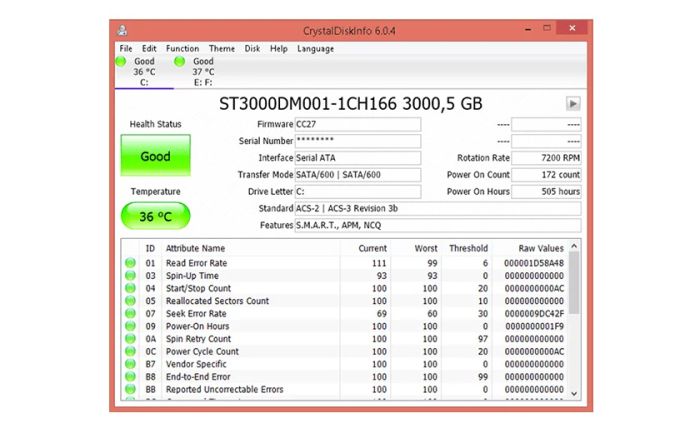Select the End-to-End Error text
The image size is (700, 428).
pyautogui.click(x=198, y=377)
